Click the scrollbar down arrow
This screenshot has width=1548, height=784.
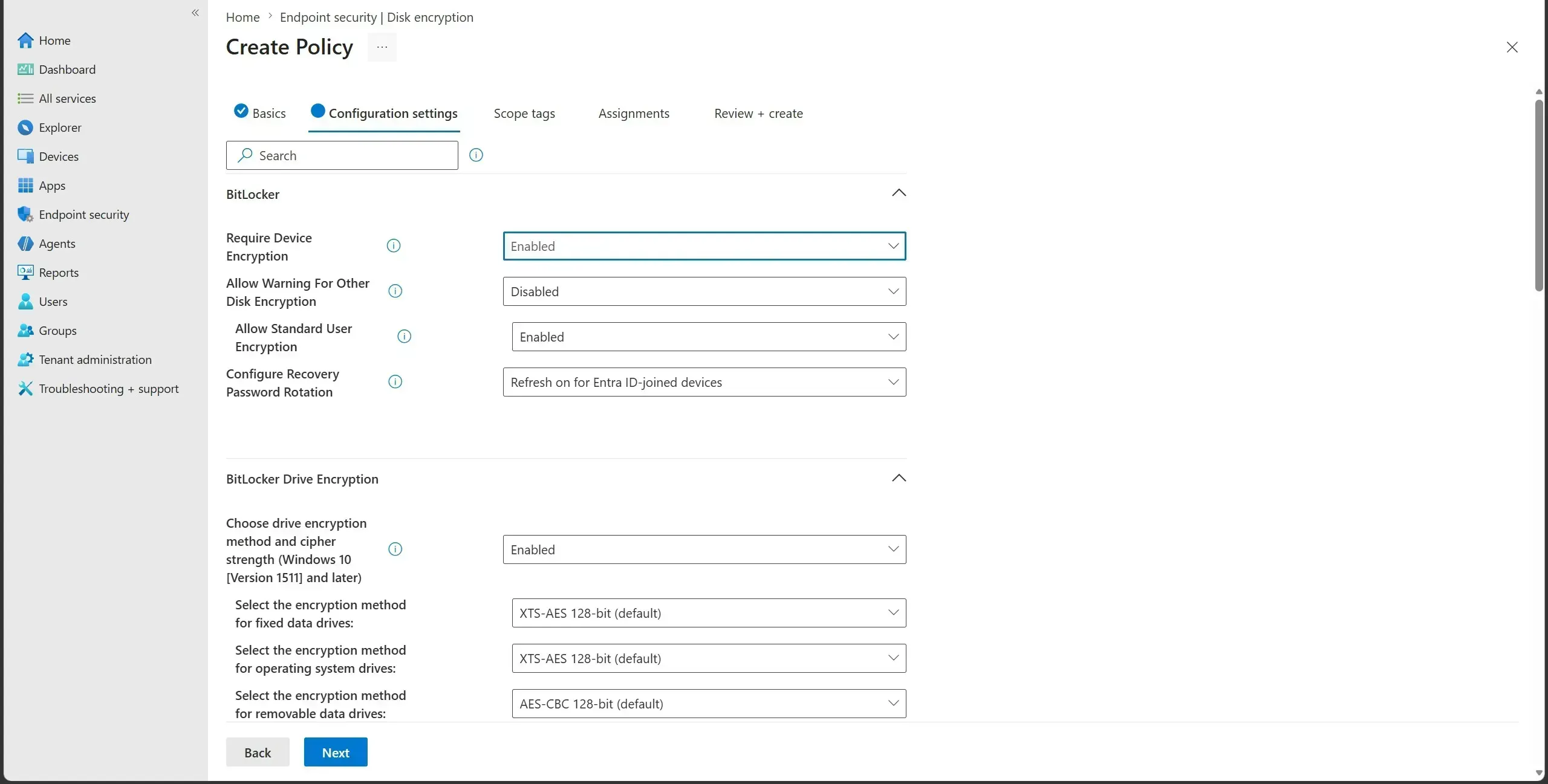click(x=1539, y=773)
